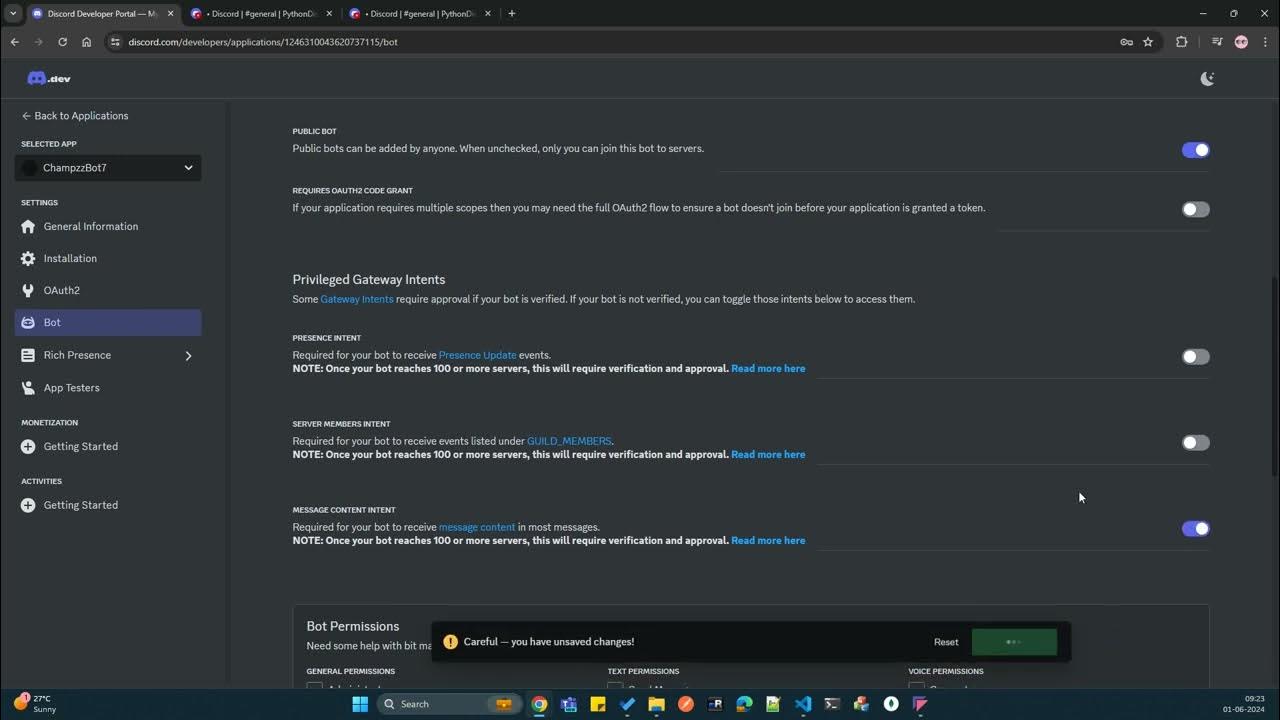Viewport: 1280px width, 720px height.
Task: Click the browser address bar URL
Action: click(263, 42)
